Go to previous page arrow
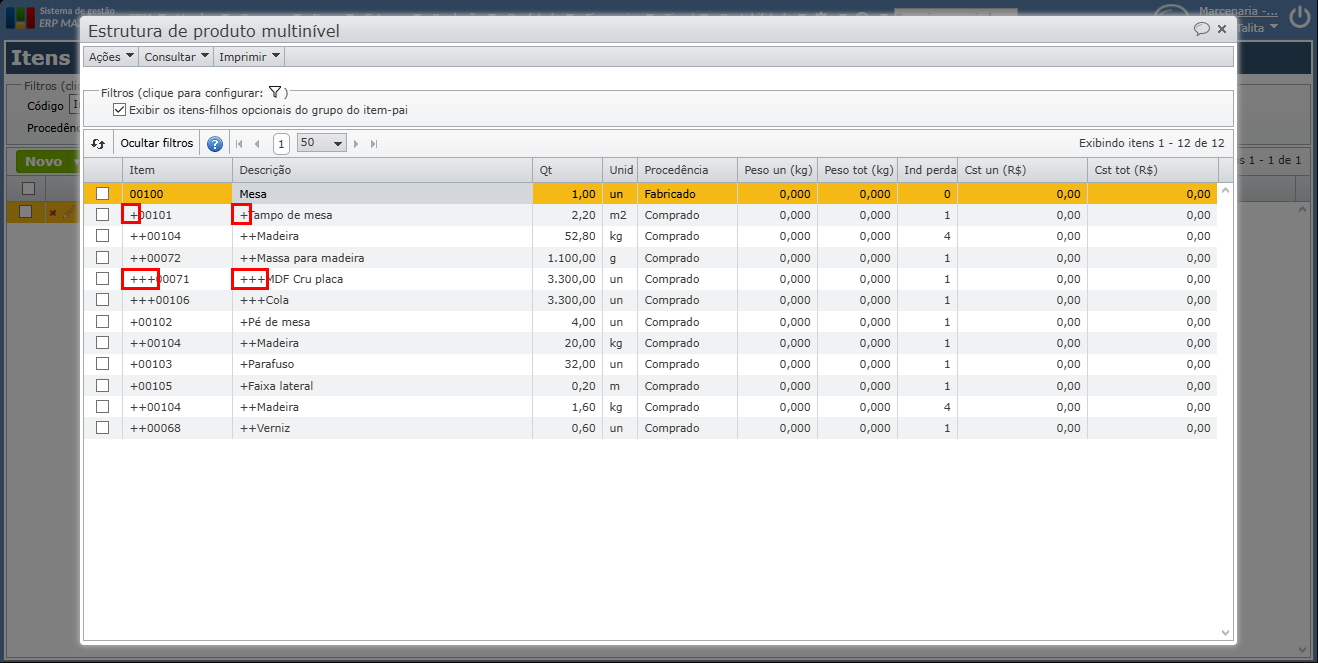This screenshot has width=1318, height=663. click(257, 144)
